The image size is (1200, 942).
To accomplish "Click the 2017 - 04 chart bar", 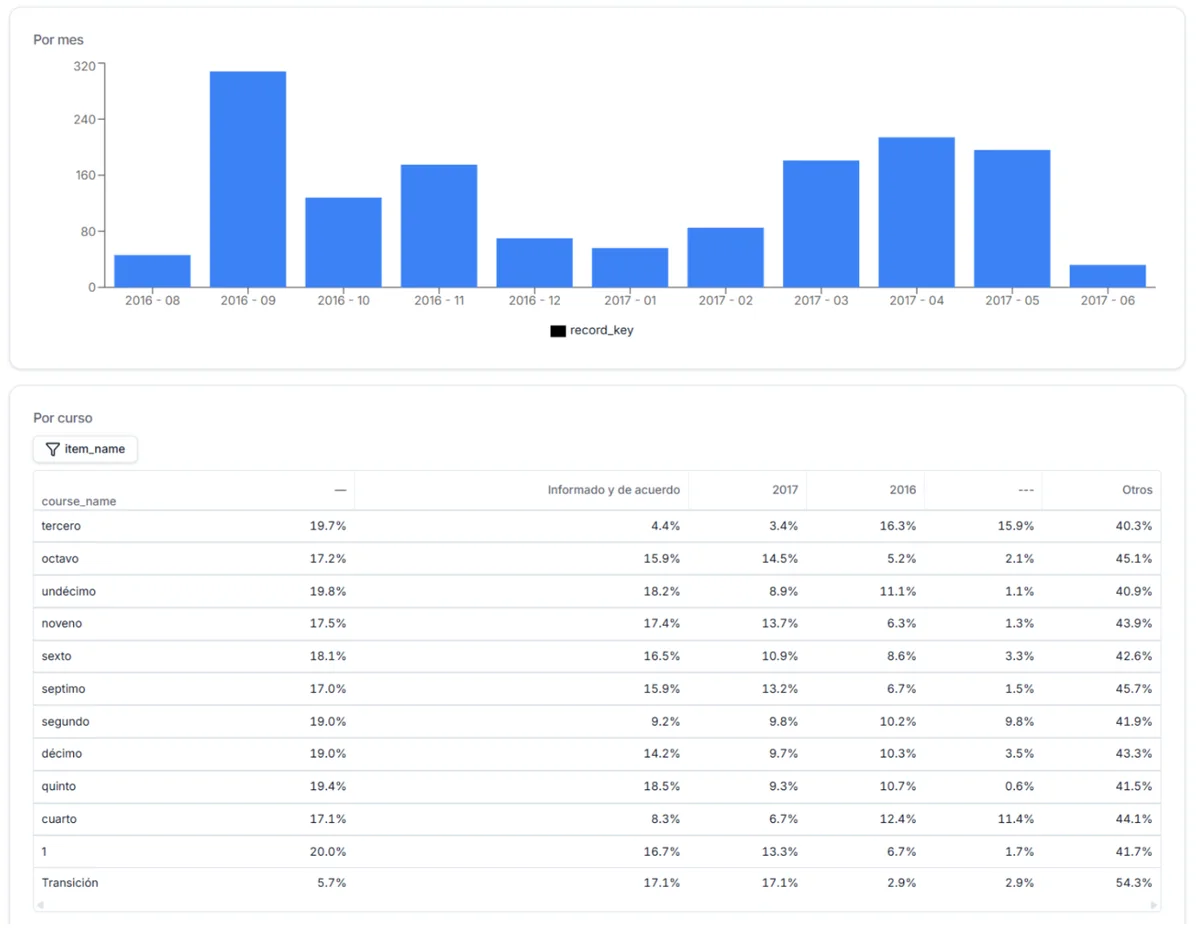I will pos(916,212).
